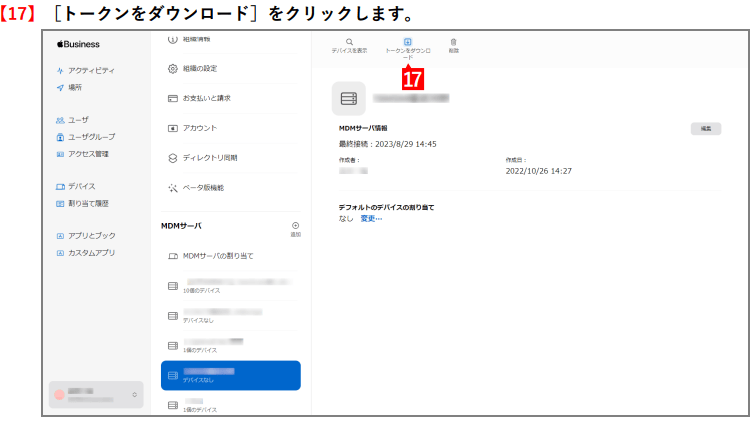Viewport: 755px width, 423px height.
Task: Select ディレクトリ同期 row
Action: tap(231, 158)
